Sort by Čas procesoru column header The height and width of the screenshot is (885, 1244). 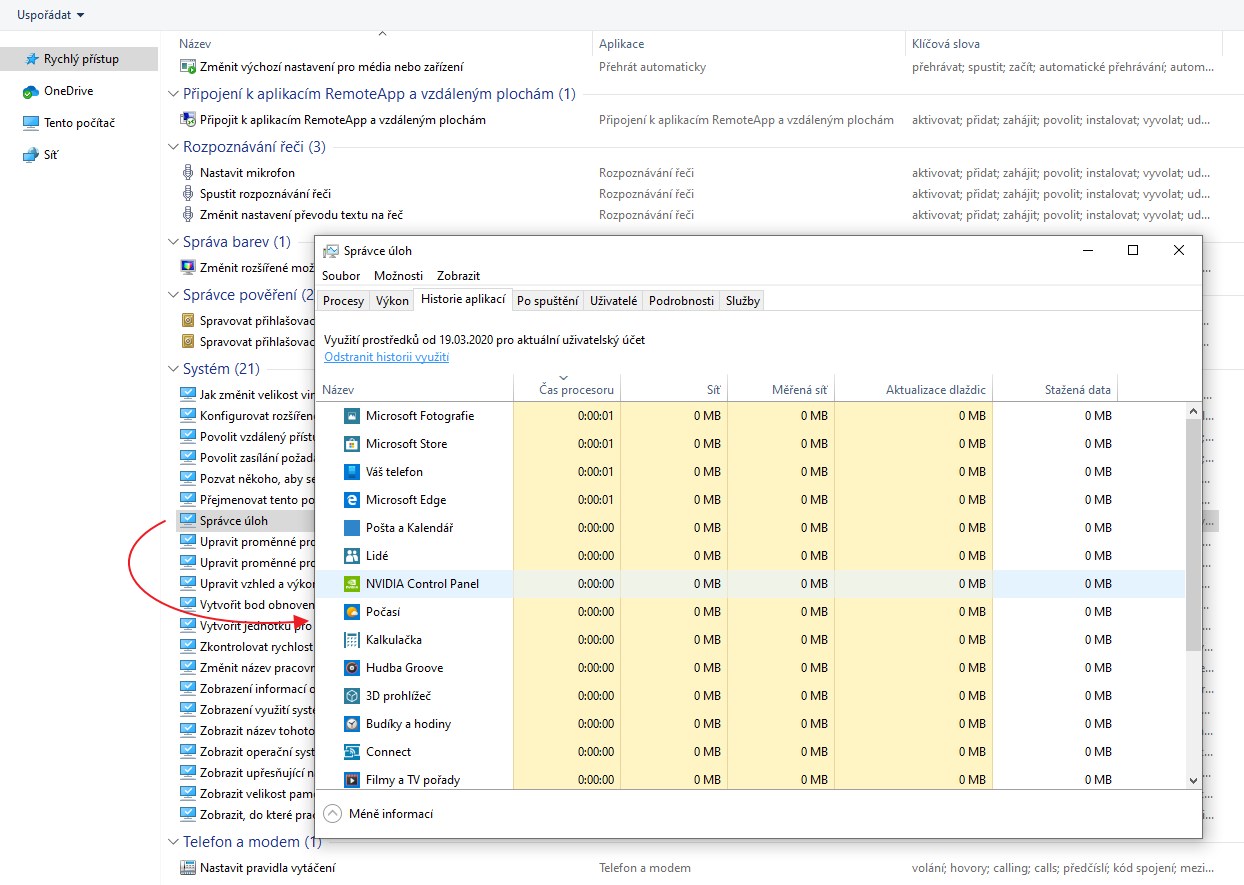[x=567, y=389]
